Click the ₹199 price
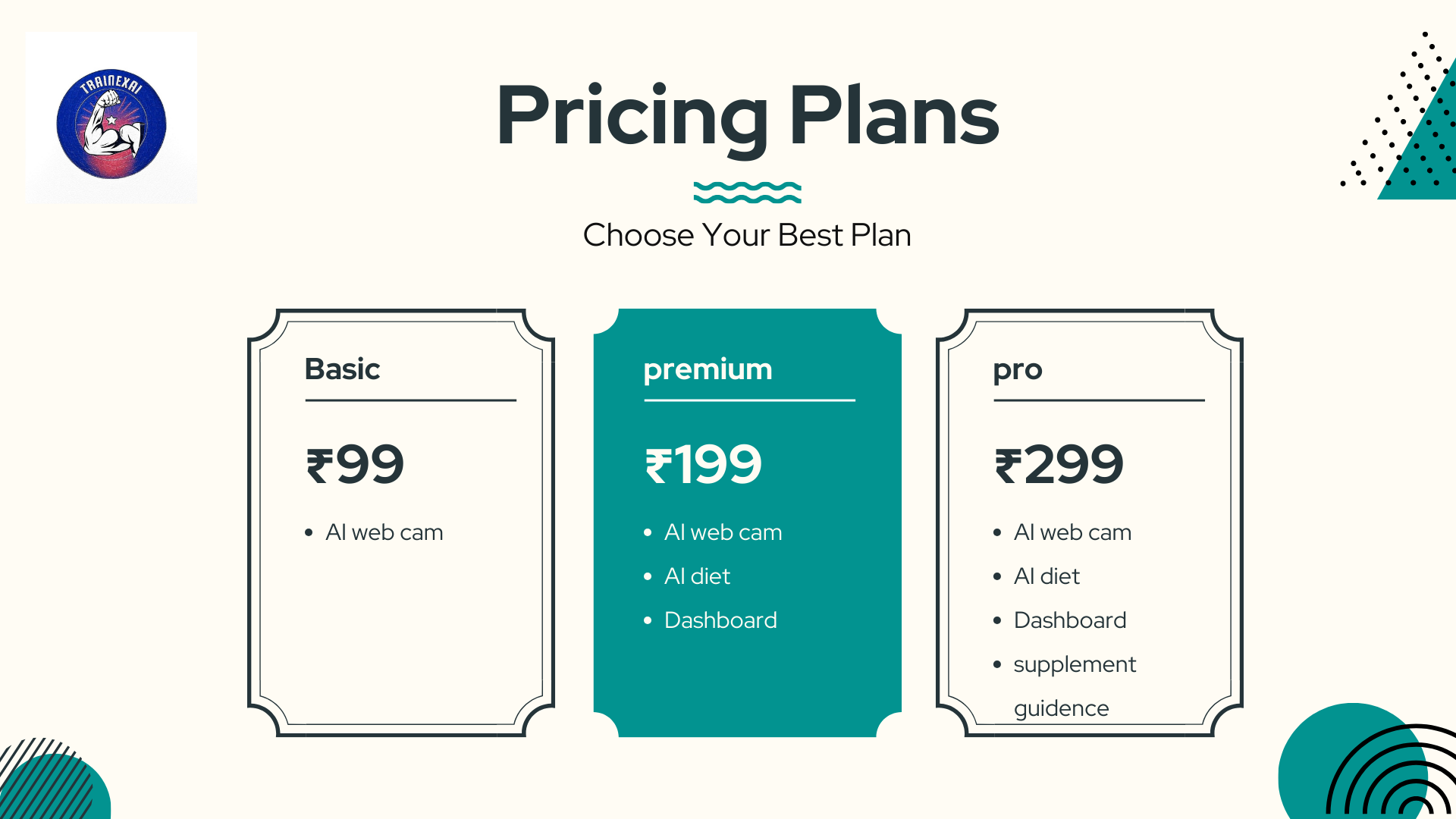 tap(703, 464)
